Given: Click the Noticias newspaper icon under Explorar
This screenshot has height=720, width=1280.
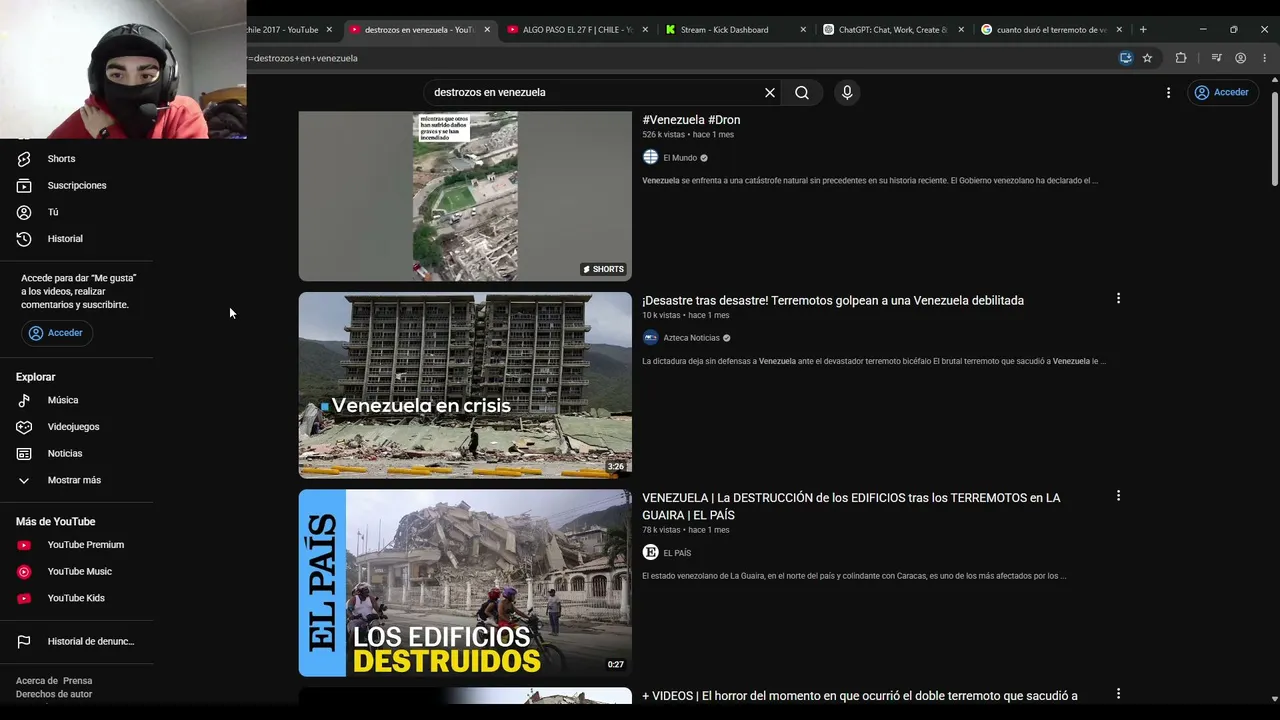Looking at the screenshot, I should (24, 454).
